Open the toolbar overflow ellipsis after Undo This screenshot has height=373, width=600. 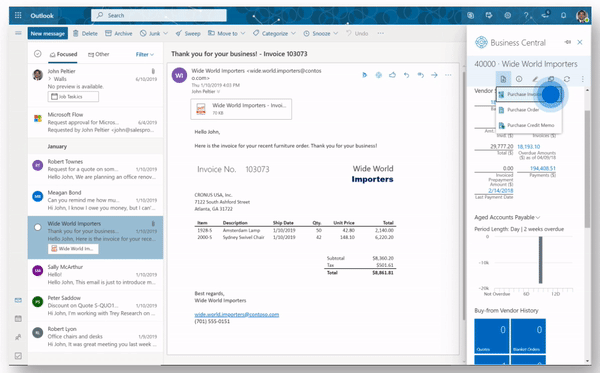380,33
